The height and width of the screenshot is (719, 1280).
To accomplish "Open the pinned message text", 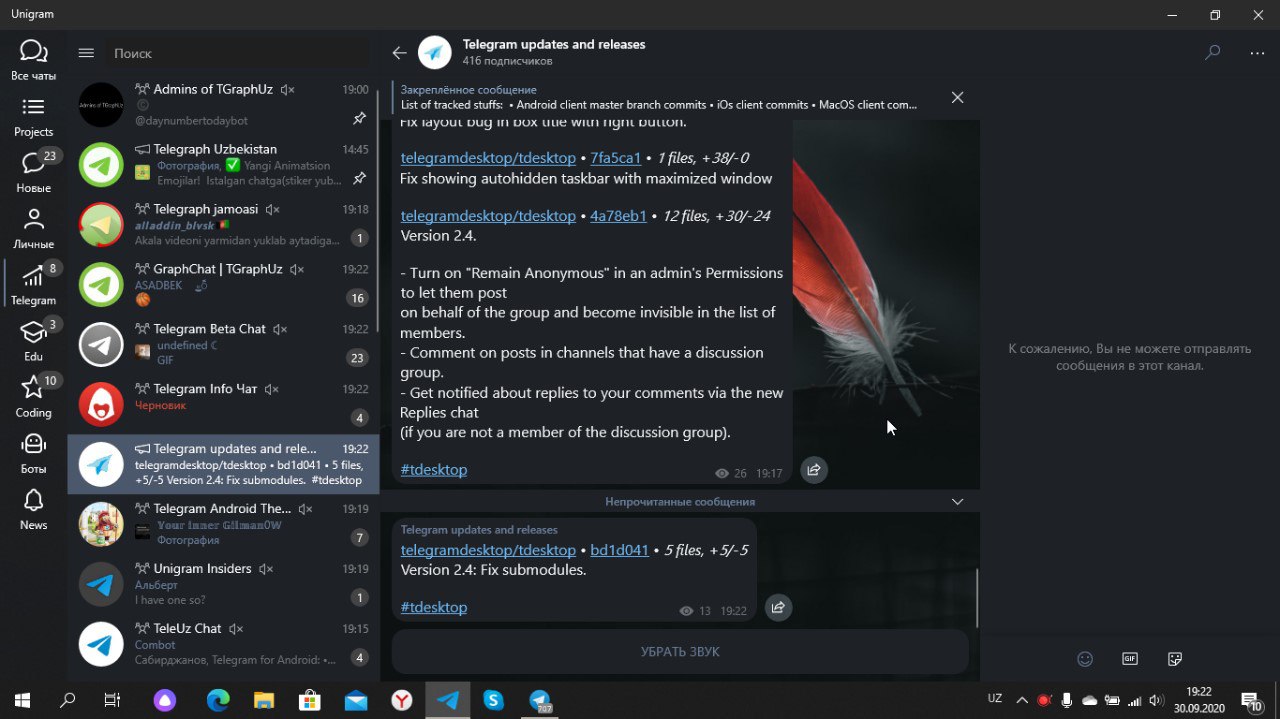I will (659, 104).
